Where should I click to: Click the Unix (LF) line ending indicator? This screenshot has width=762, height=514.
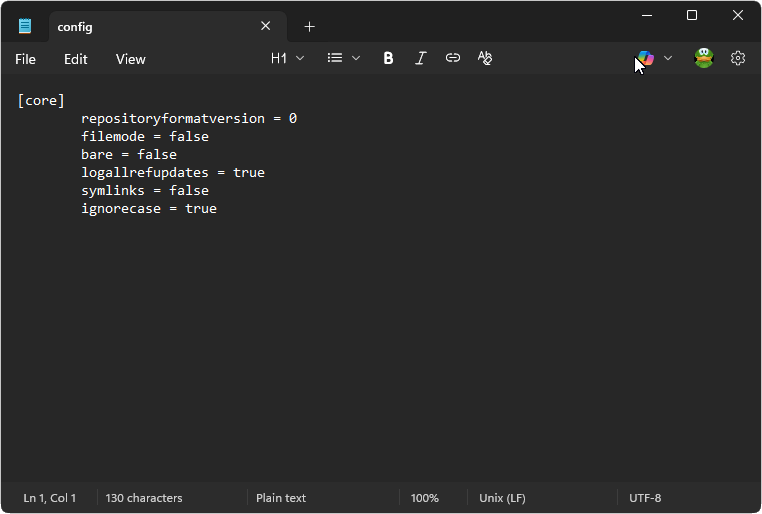(x=502, y=498)
